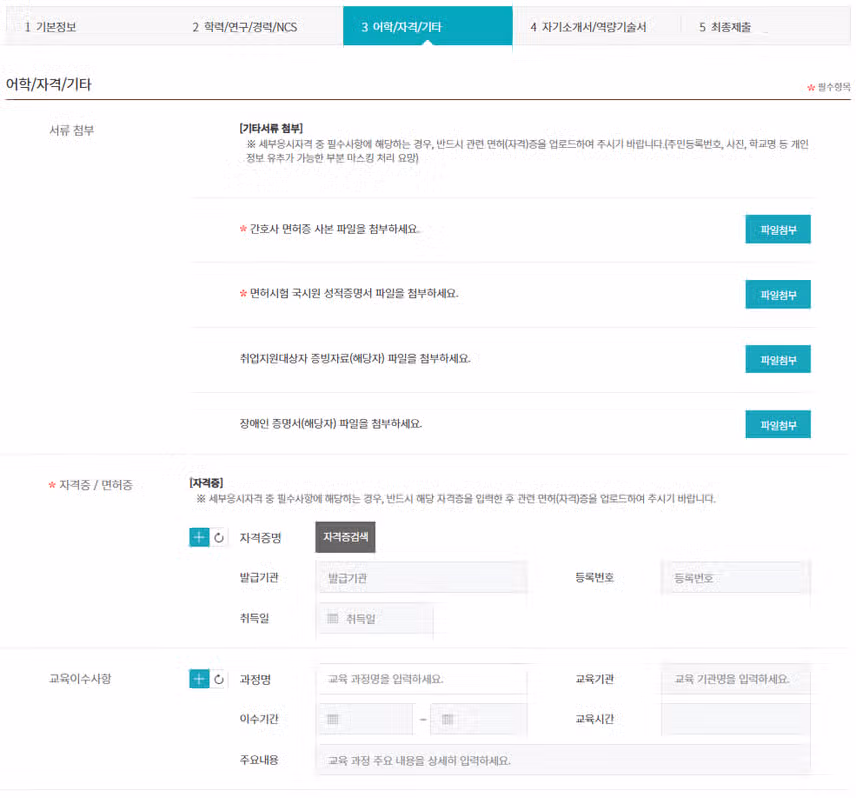This screenshot has width=856, height=798.
Task: Click the 장애인 증명서(해당자) instruction text
Action: pyautogui.click(x=330, y=424)
